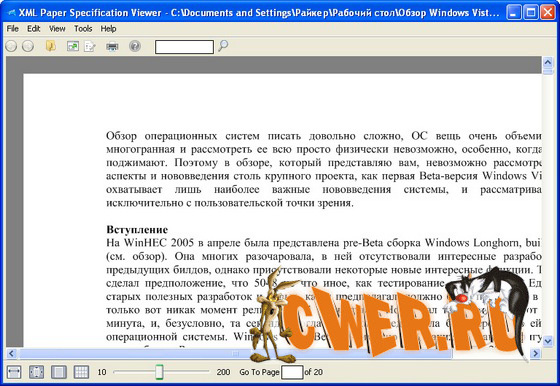
Task: Click the zoom slider handle
Action: click(x=159, y=372)
